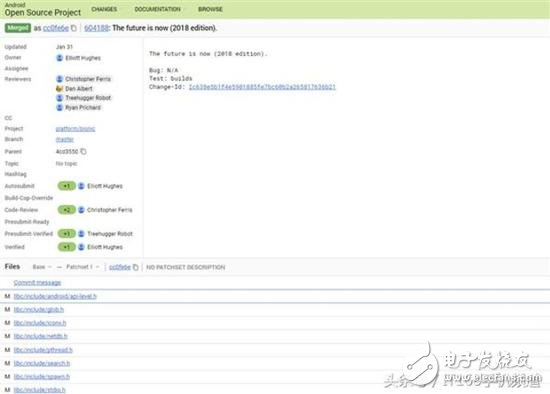Screen dimensions: 550x394
Task: Open the DOCUMENTATION menu
Action: click(157, 9)
